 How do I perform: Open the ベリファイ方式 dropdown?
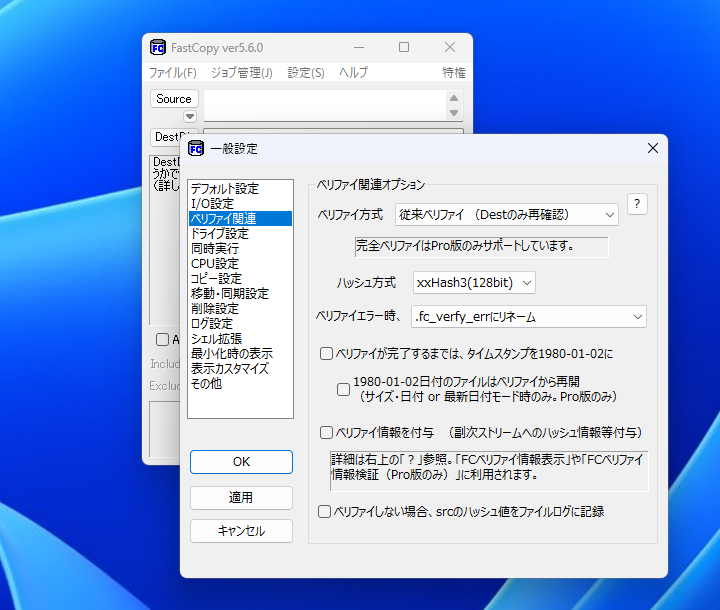coord(506,215)
